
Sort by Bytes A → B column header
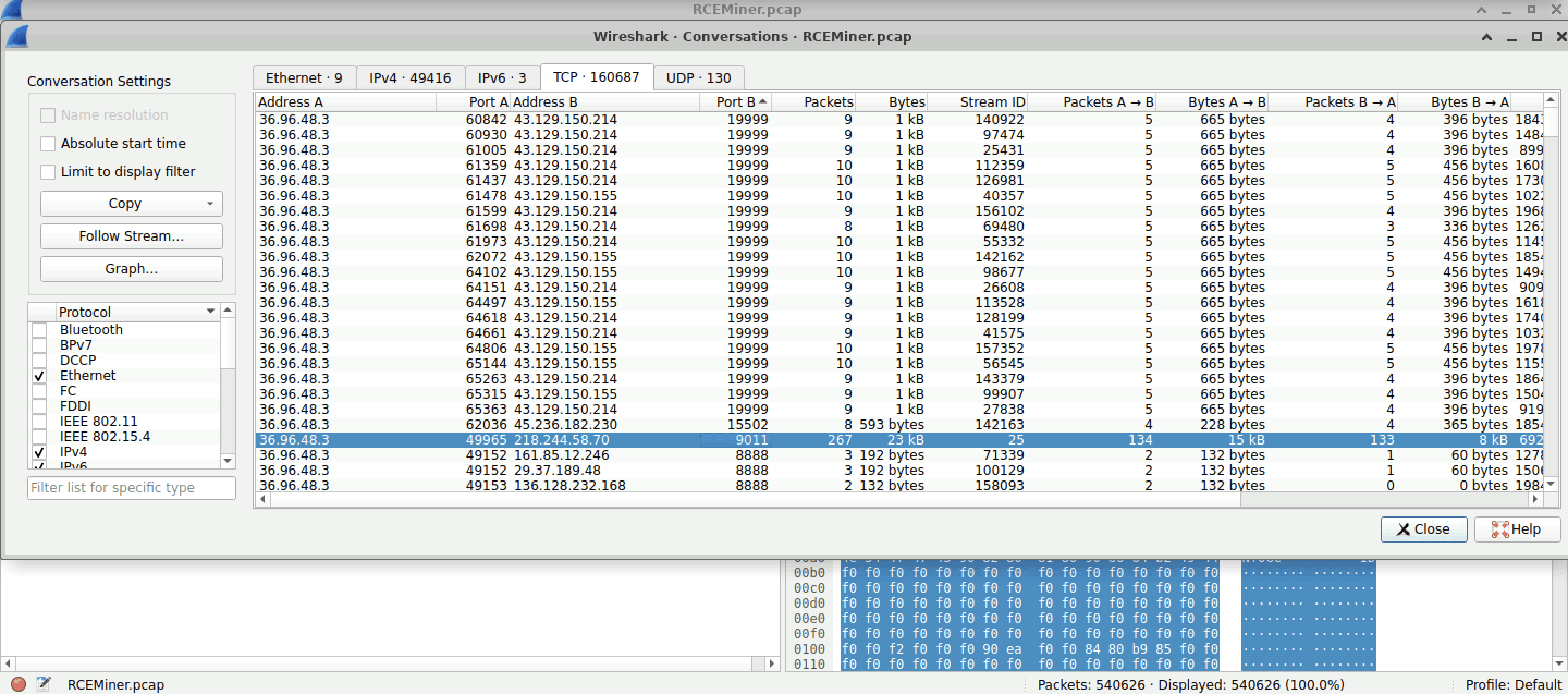click(x=1212, y=102)
